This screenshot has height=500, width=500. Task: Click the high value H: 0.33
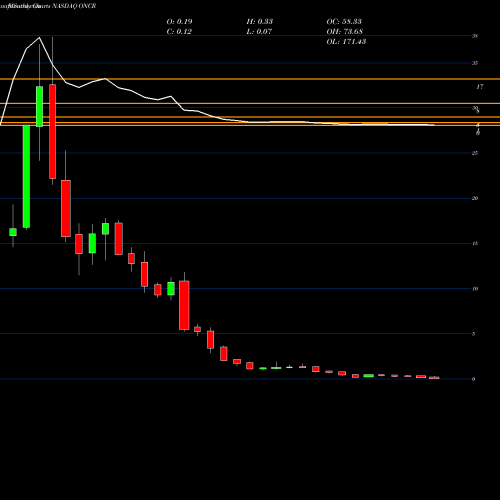pyautogui.click(x=260, y=21)
